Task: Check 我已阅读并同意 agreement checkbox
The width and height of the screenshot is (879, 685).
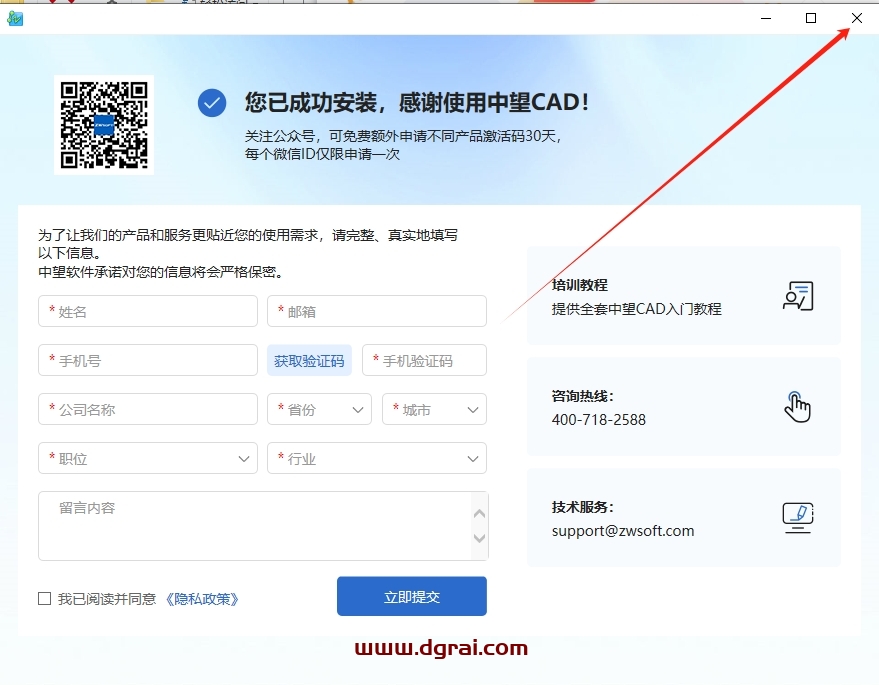Action: (x=44, y=599)
